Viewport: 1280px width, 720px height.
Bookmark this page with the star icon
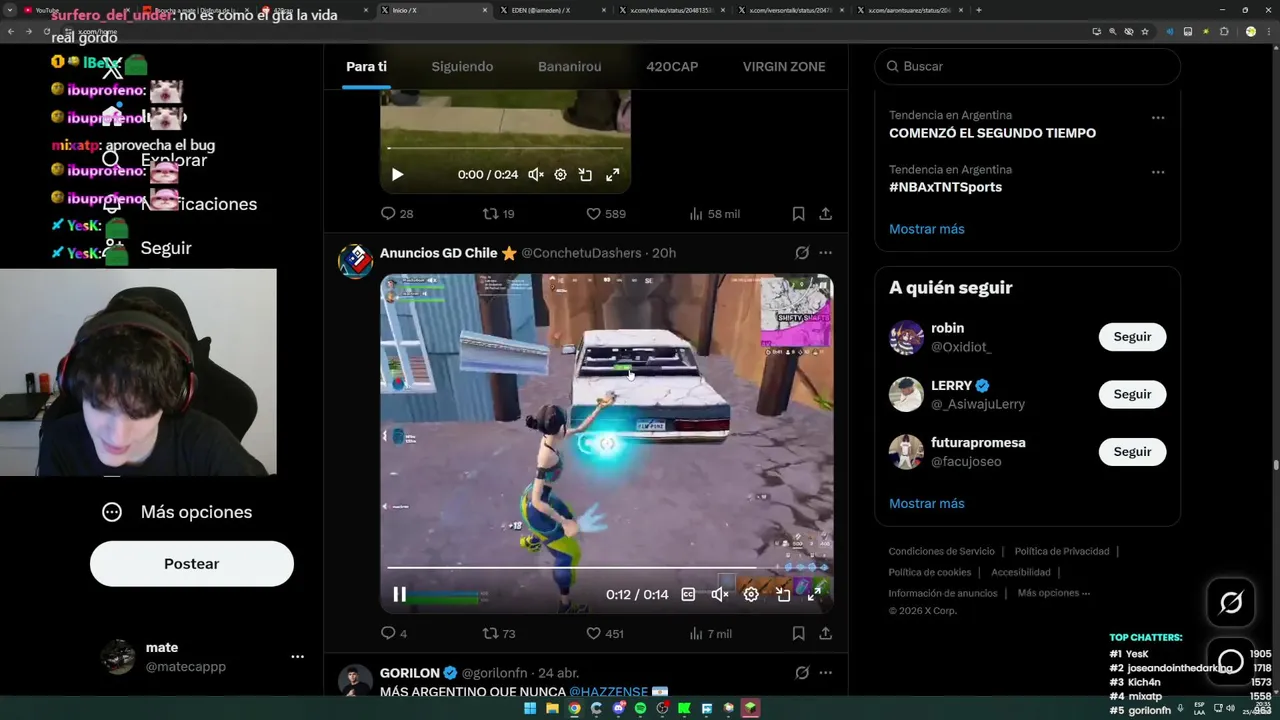[x=1145, y=32]
